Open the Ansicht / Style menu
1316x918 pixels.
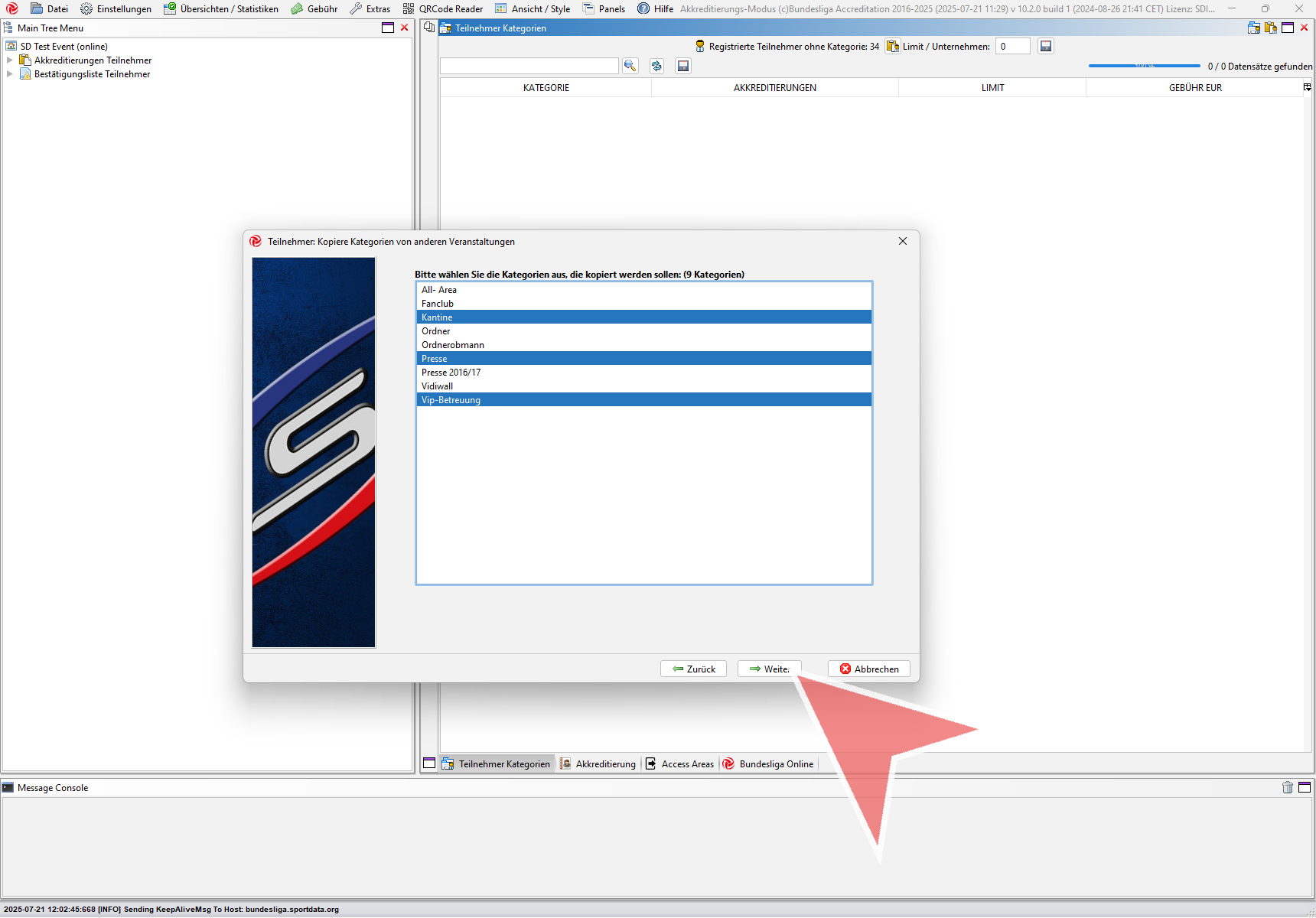coord(533,8)
